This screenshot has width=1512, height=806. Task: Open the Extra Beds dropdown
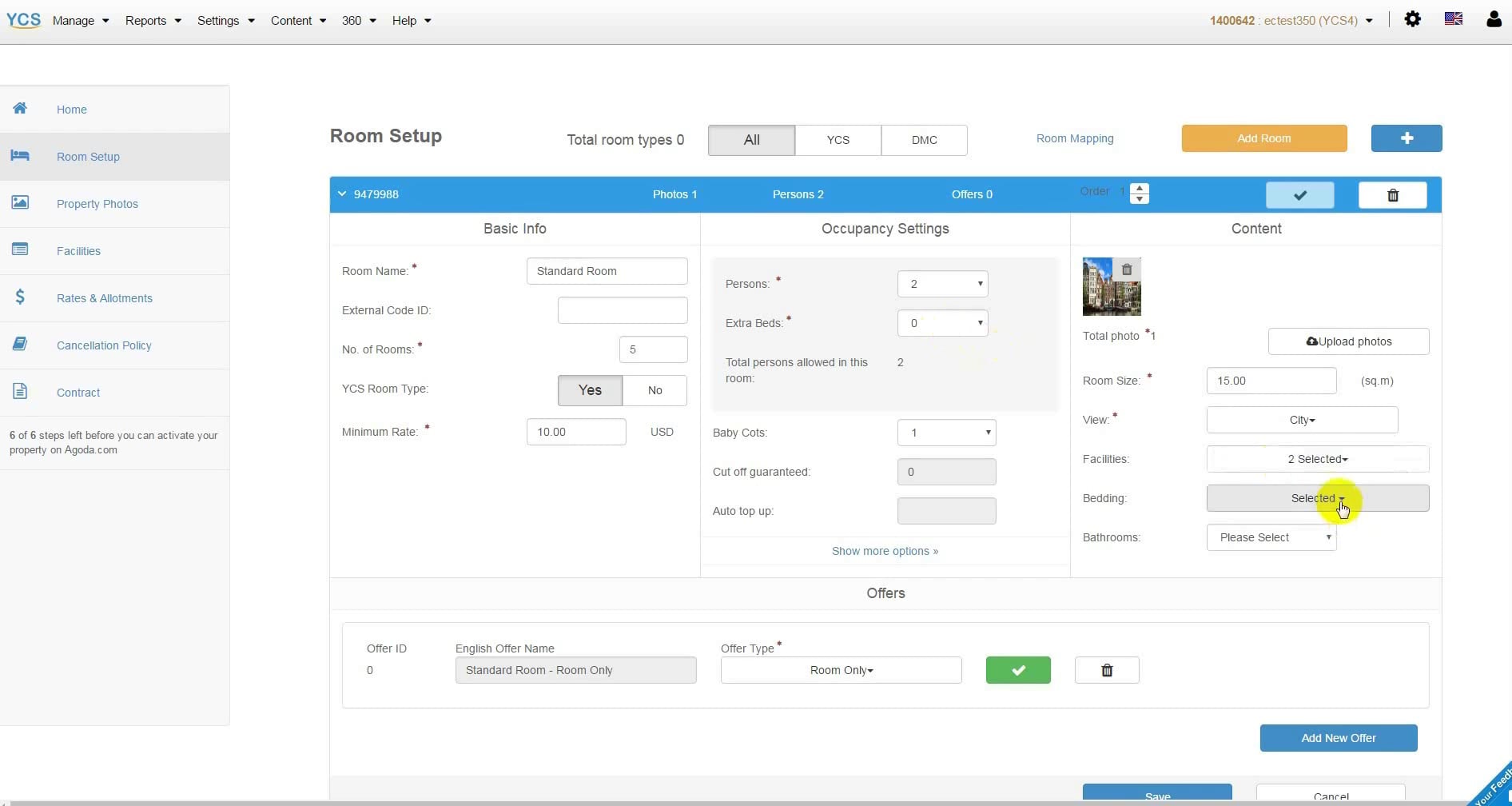(943, 323)
